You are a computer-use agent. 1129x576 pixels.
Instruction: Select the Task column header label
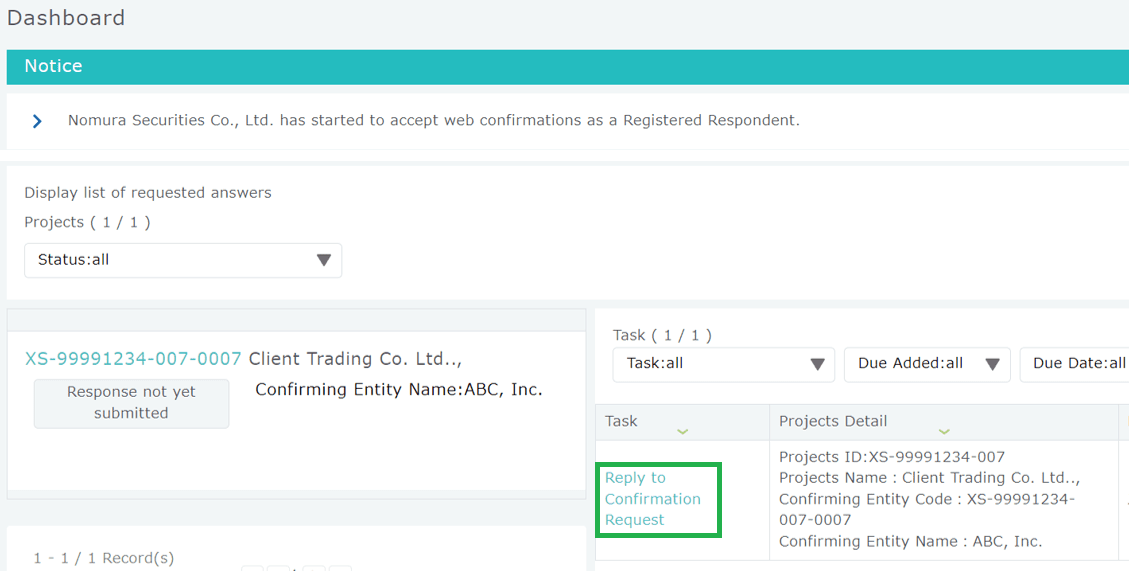[621, 421]
